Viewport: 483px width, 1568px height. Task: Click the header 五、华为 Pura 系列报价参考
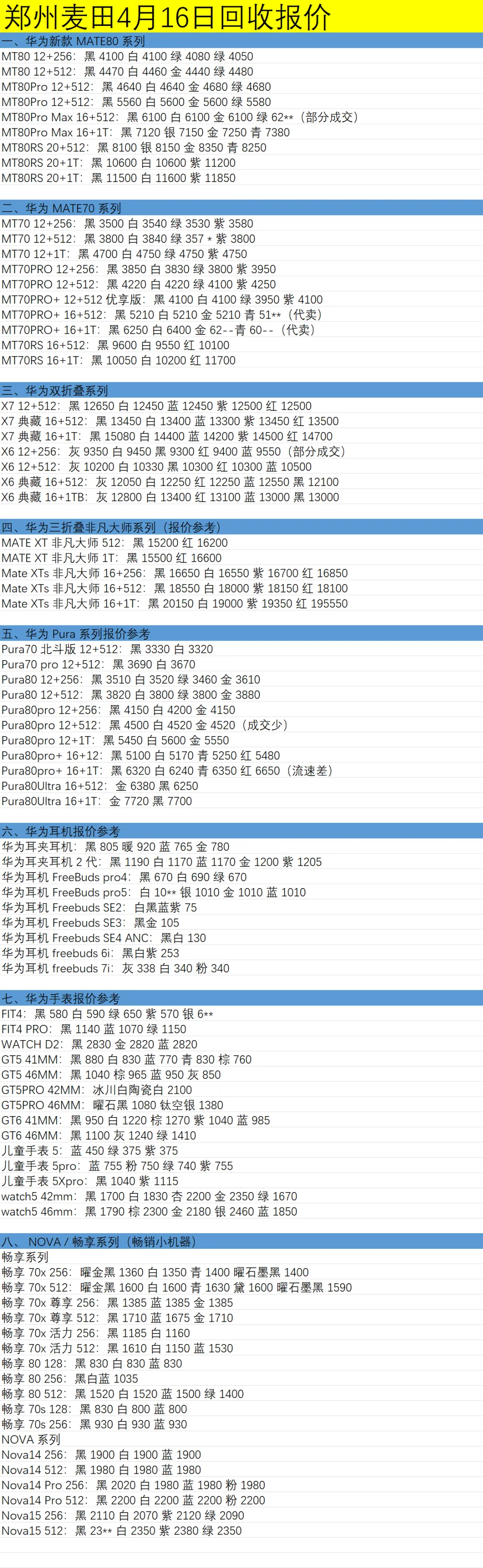click(241, 634)
